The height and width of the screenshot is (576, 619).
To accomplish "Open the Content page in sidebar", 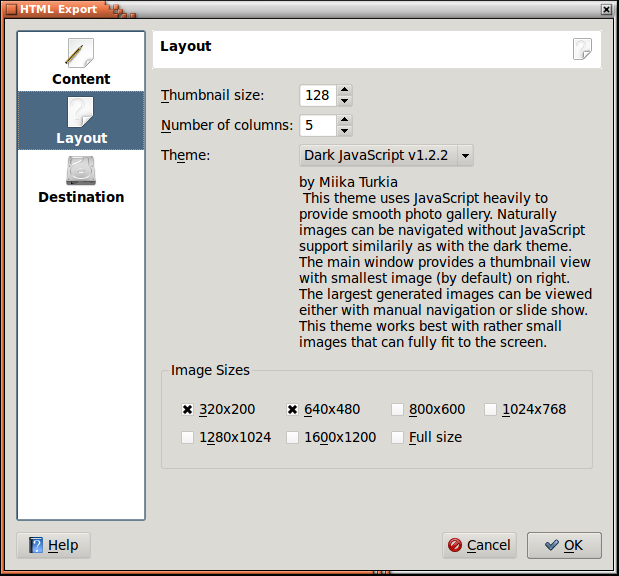I will pos(81,62).
